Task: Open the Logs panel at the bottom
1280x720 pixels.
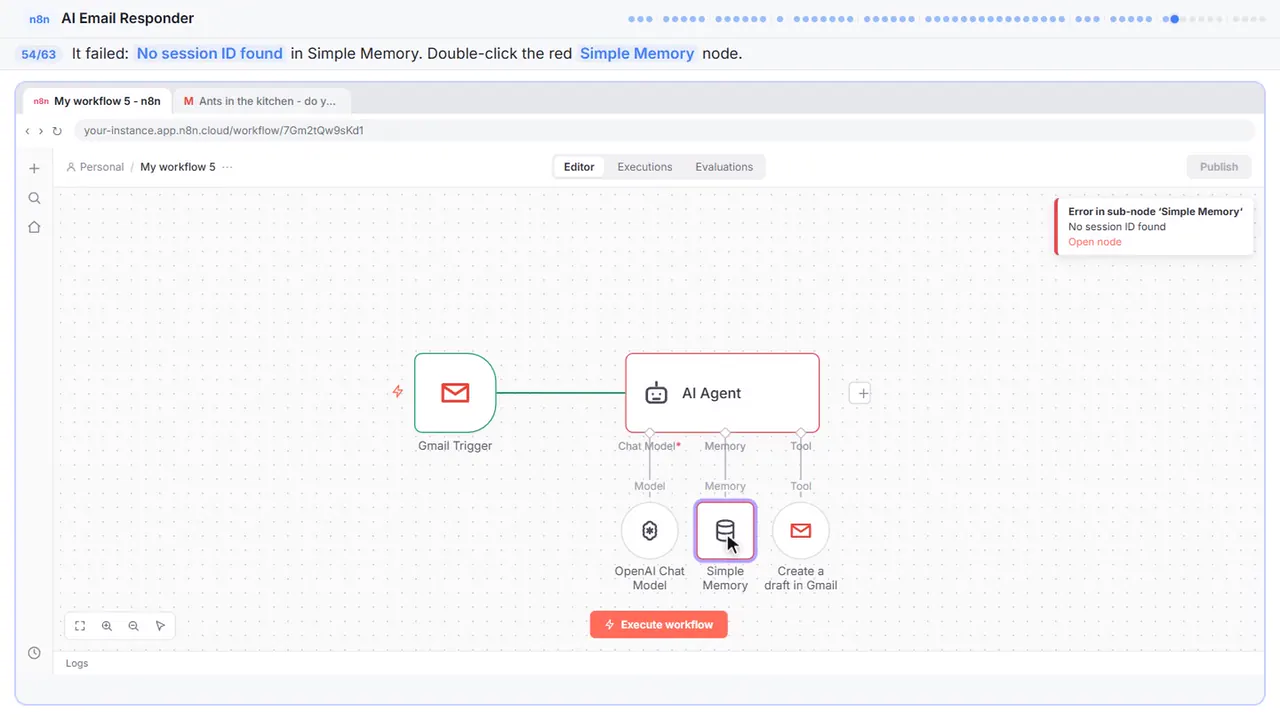Action: pyautogui.click(x=77, y=663)
